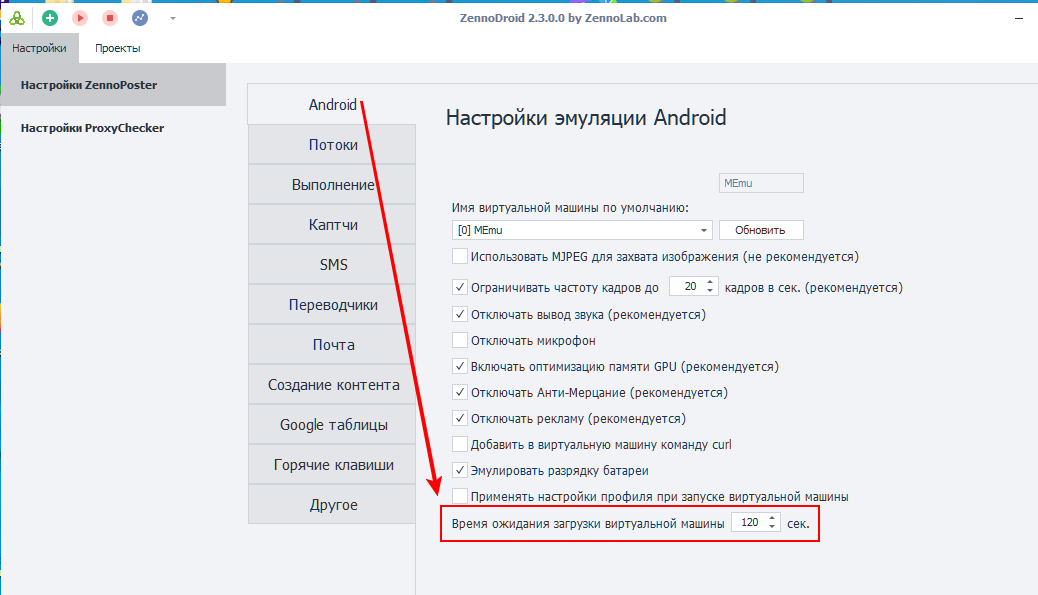
Task: Enable applying profile settings on VM launch
Action: [x=459, y=496]
